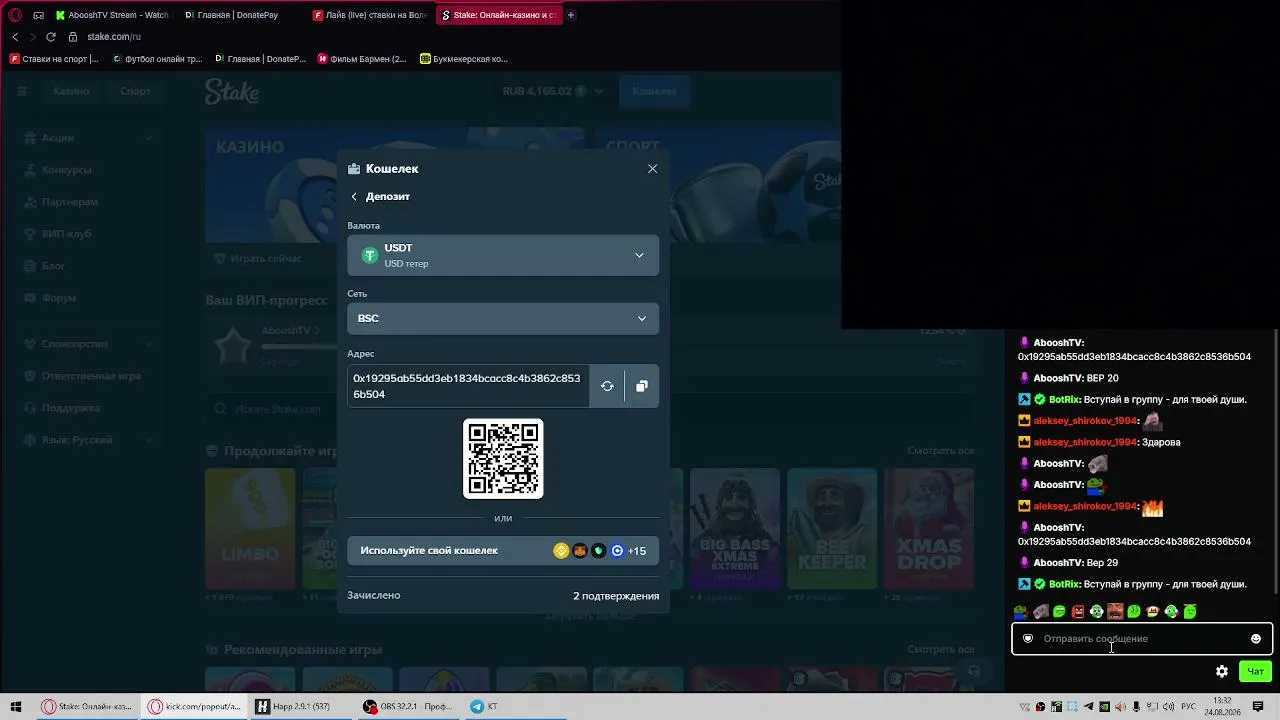Switch to Лайв (live) ставки tab
This screenshot has width=1280, height=720.
point(369,15)
